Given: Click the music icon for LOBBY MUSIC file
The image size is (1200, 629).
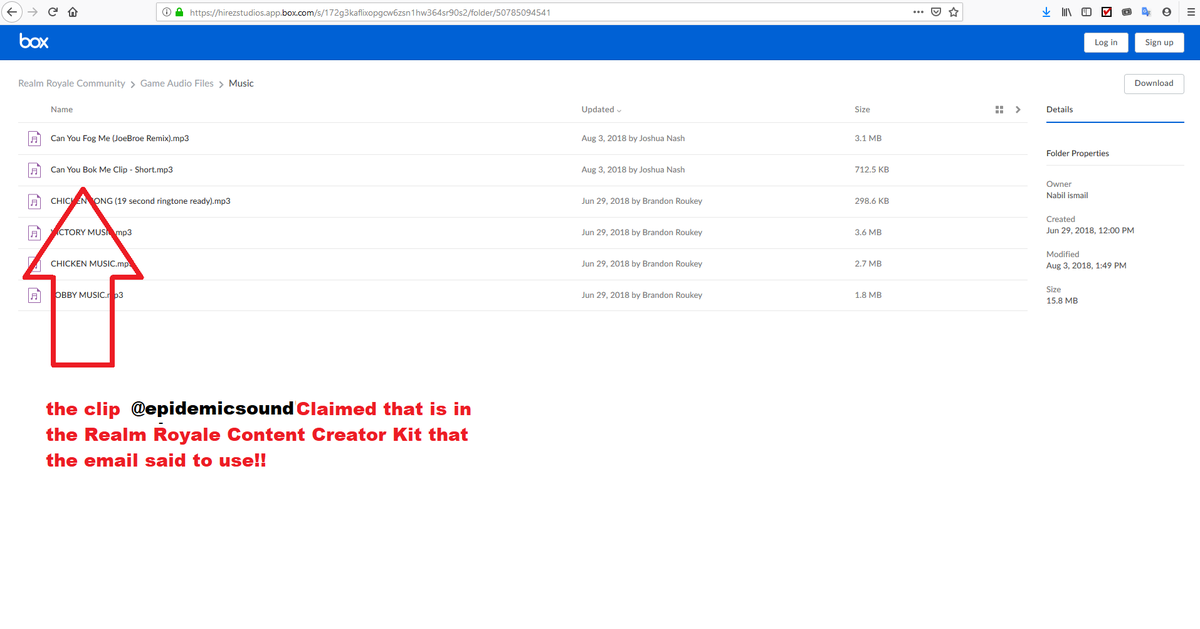Looking at the screenshot, I should (34, 295).
